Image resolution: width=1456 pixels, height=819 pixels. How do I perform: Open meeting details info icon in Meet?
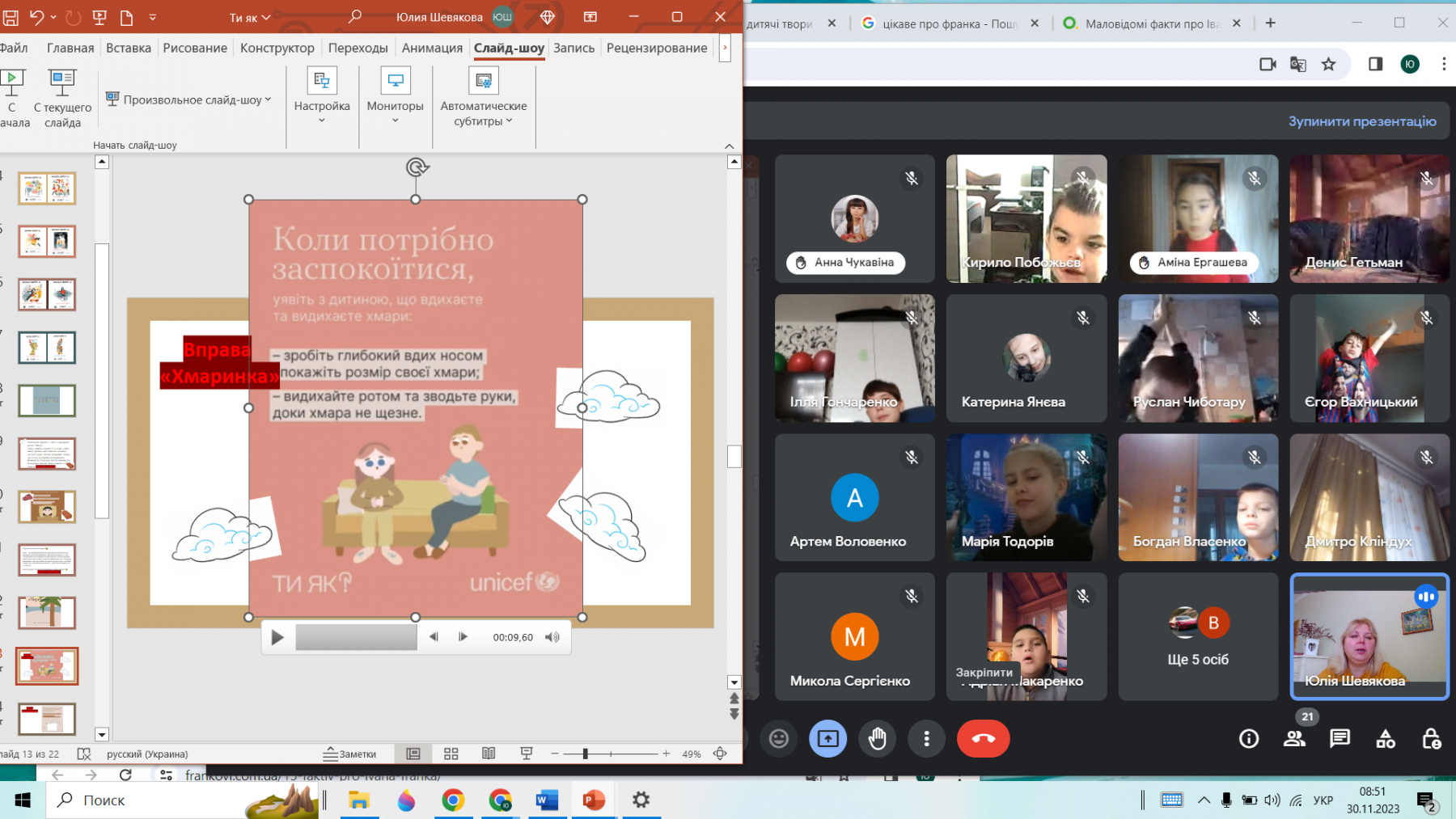point(1249,738)
